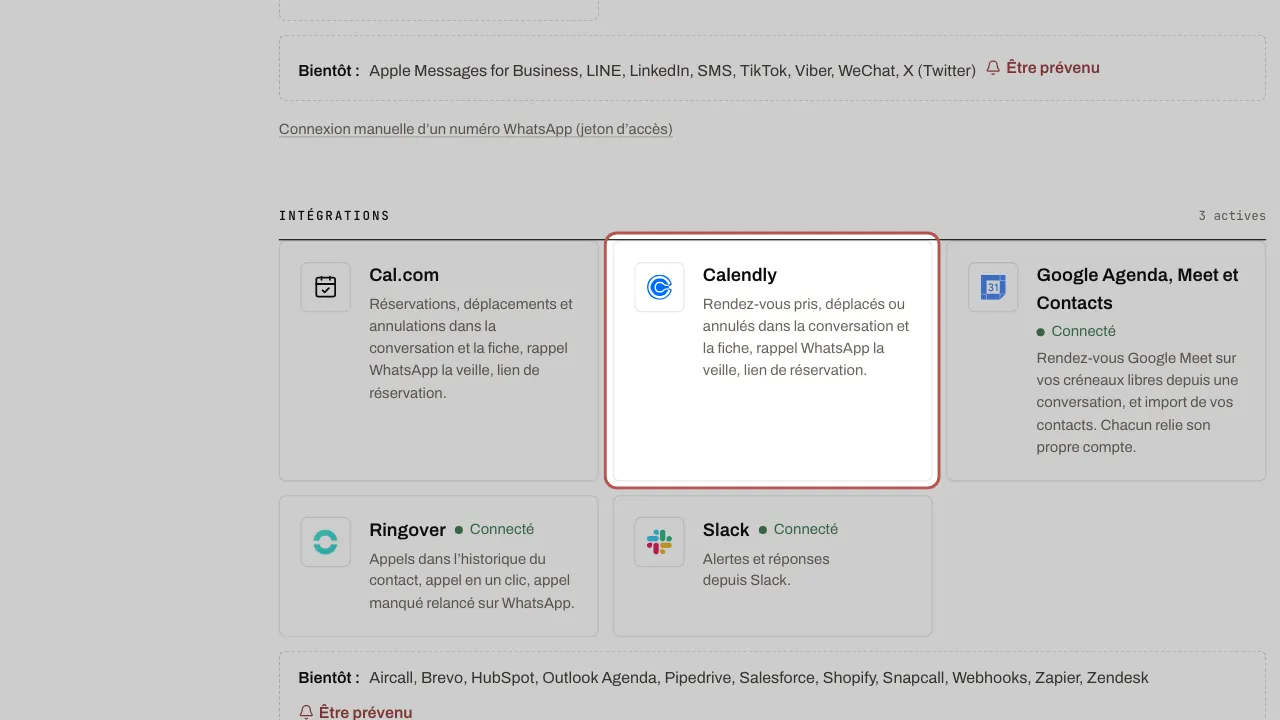Click the Calendly description about Rendez-vous pris
Screen dimensions: 1280x720
click(x=806, y=337)
